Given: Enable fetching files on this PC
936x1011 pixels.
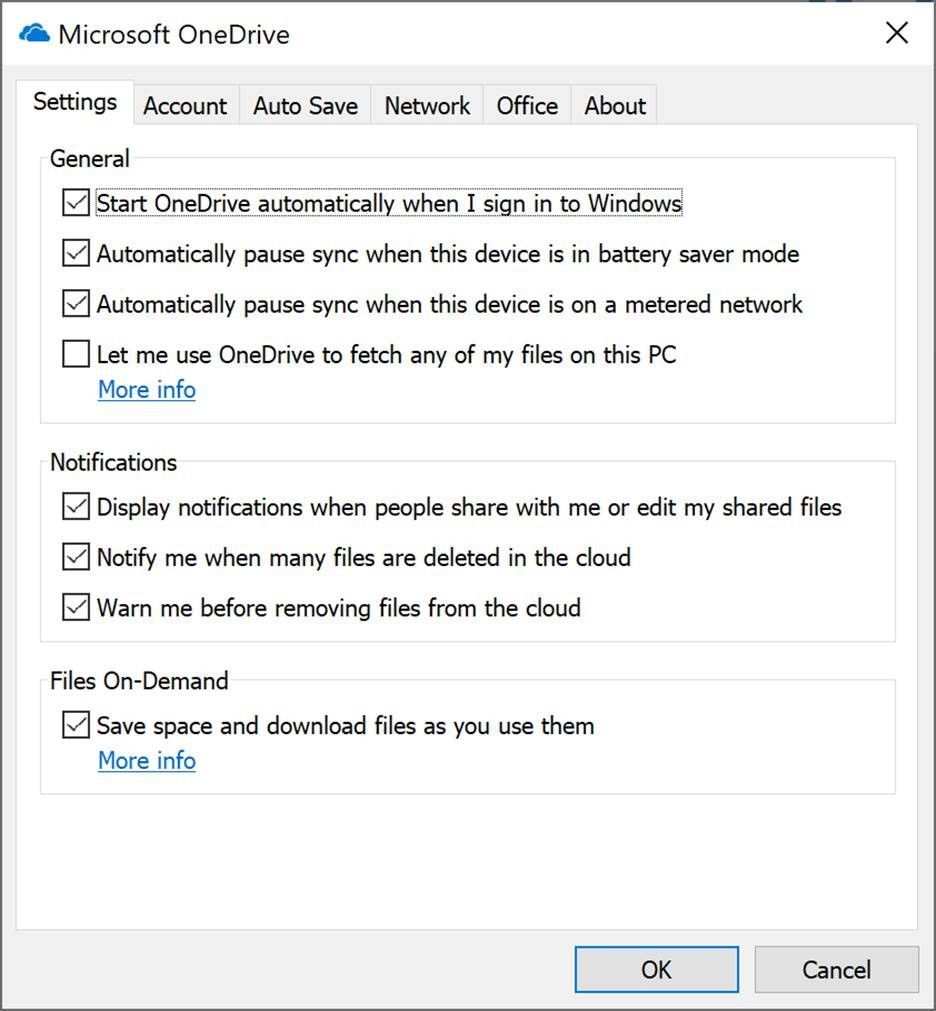Looking at the screenshot, I should pos(74,354).
